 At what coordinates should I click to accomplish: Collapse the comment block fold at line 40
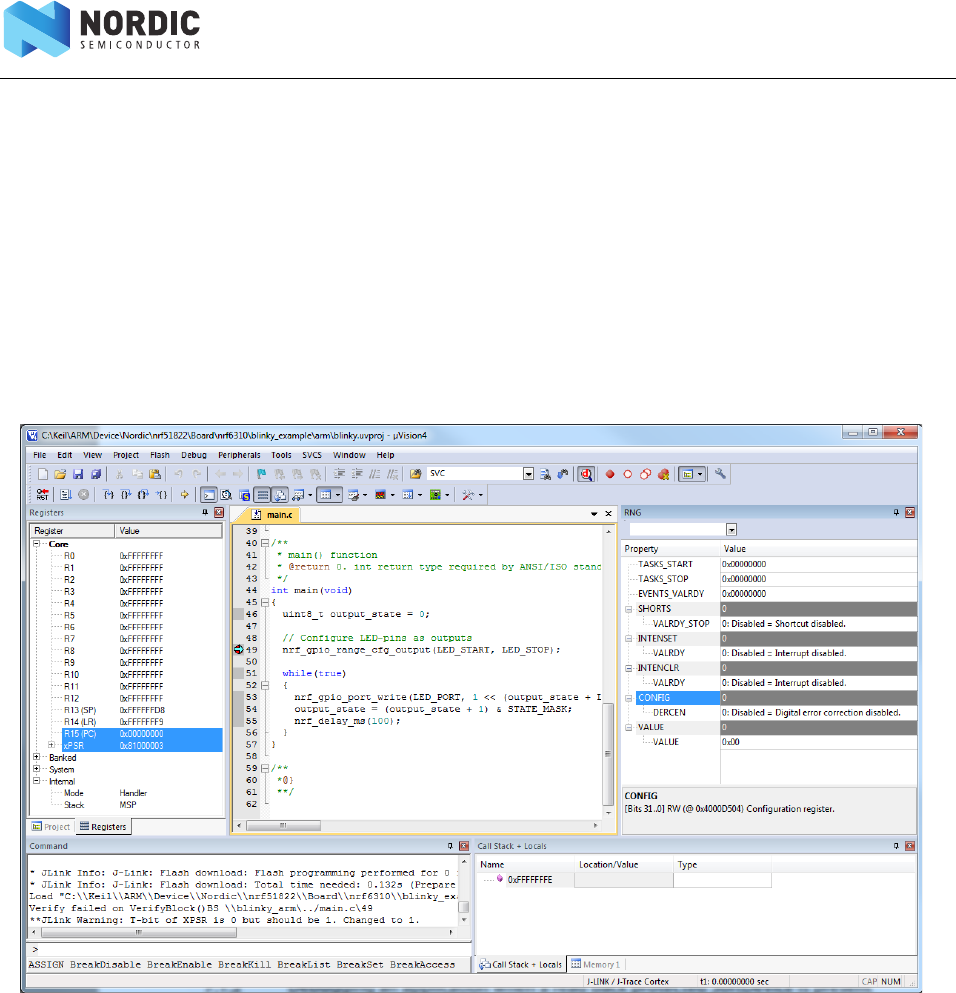coord(265,543)
